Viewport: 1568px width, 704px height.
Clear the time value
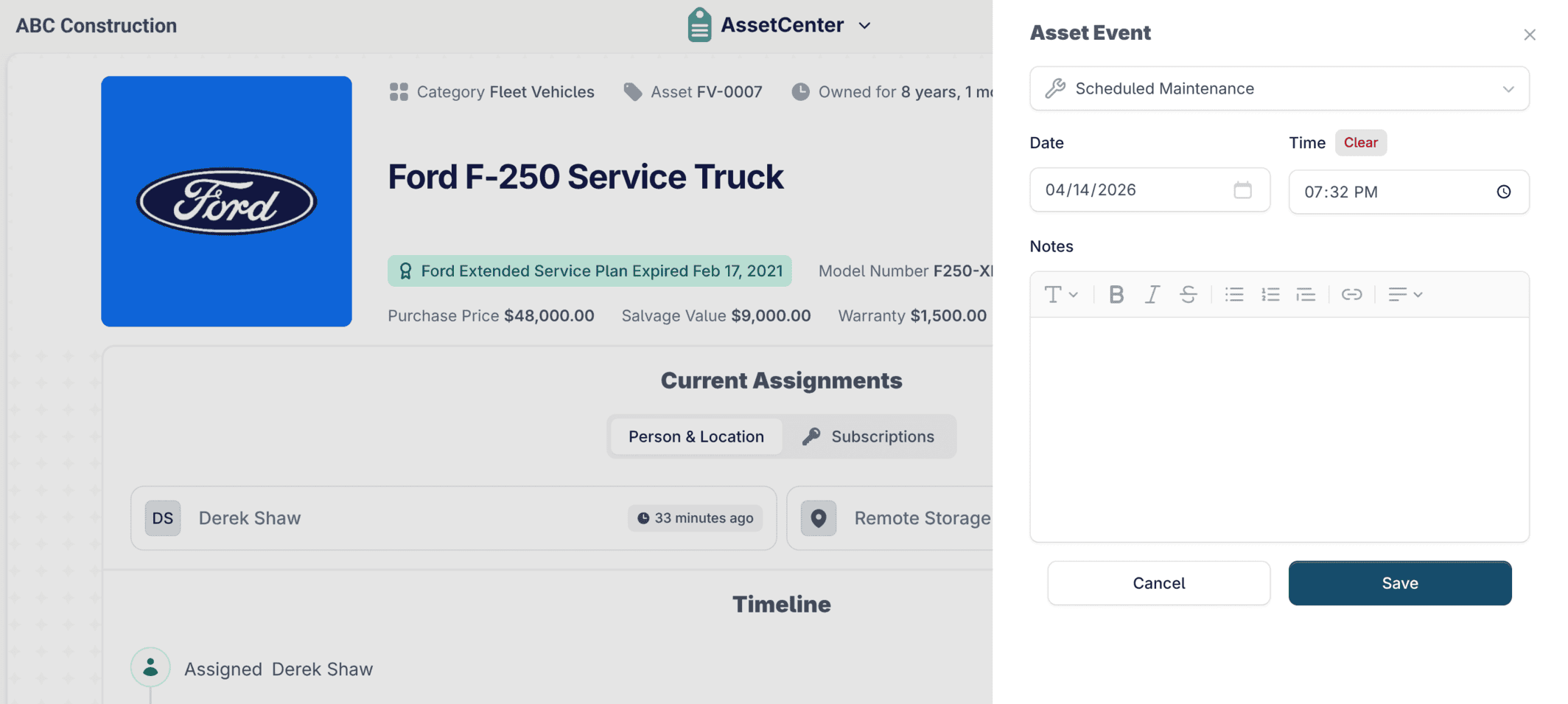[1360, 143]
